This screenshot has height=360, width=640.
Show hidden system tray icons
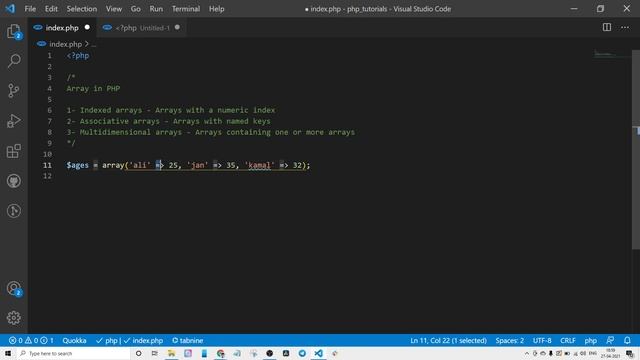pos(527,353)
